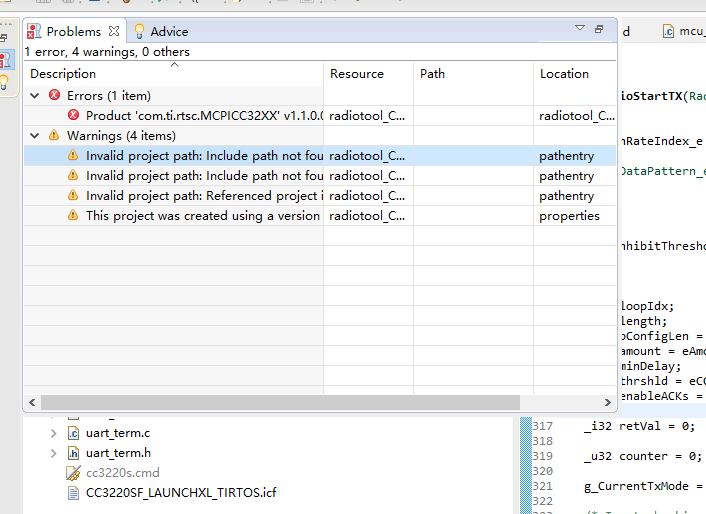Click the Product error row's Resource cell
Image resolution: width=706 pixels, height=514 pixels.
tap(367, 116)
